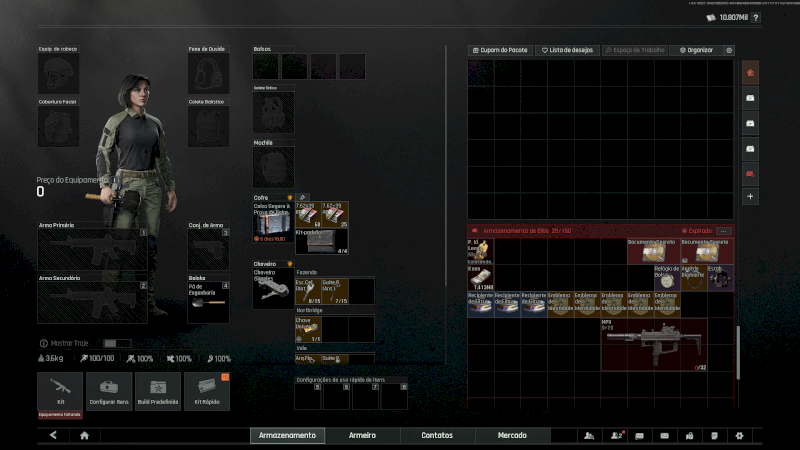Add a new storage with plus icon
This screenshot has width=800, height=450.
750,196
